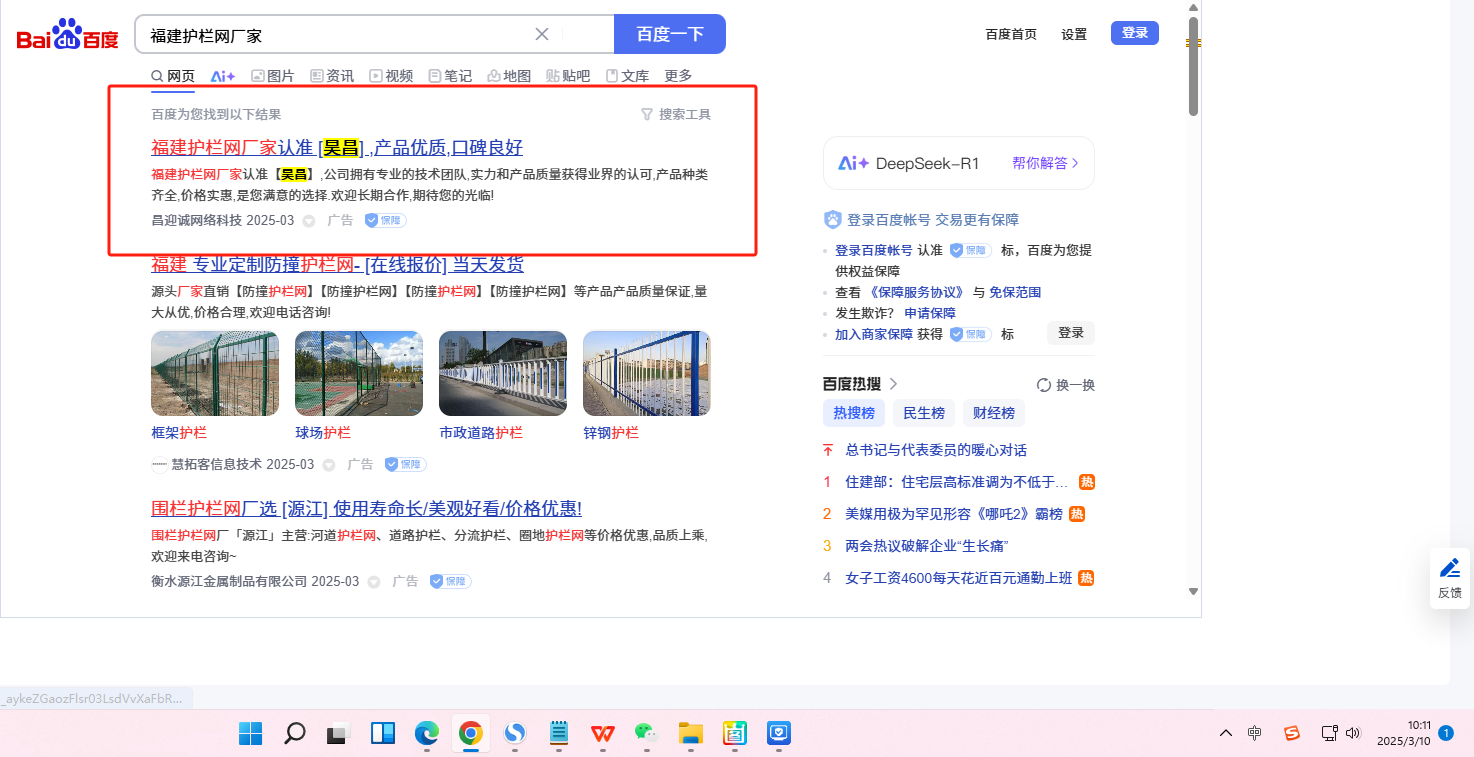Image resolution: width=1474 pixels, height=757 pixels.
Task: Click the volume icon in system tray
Action: [1353, 734]
